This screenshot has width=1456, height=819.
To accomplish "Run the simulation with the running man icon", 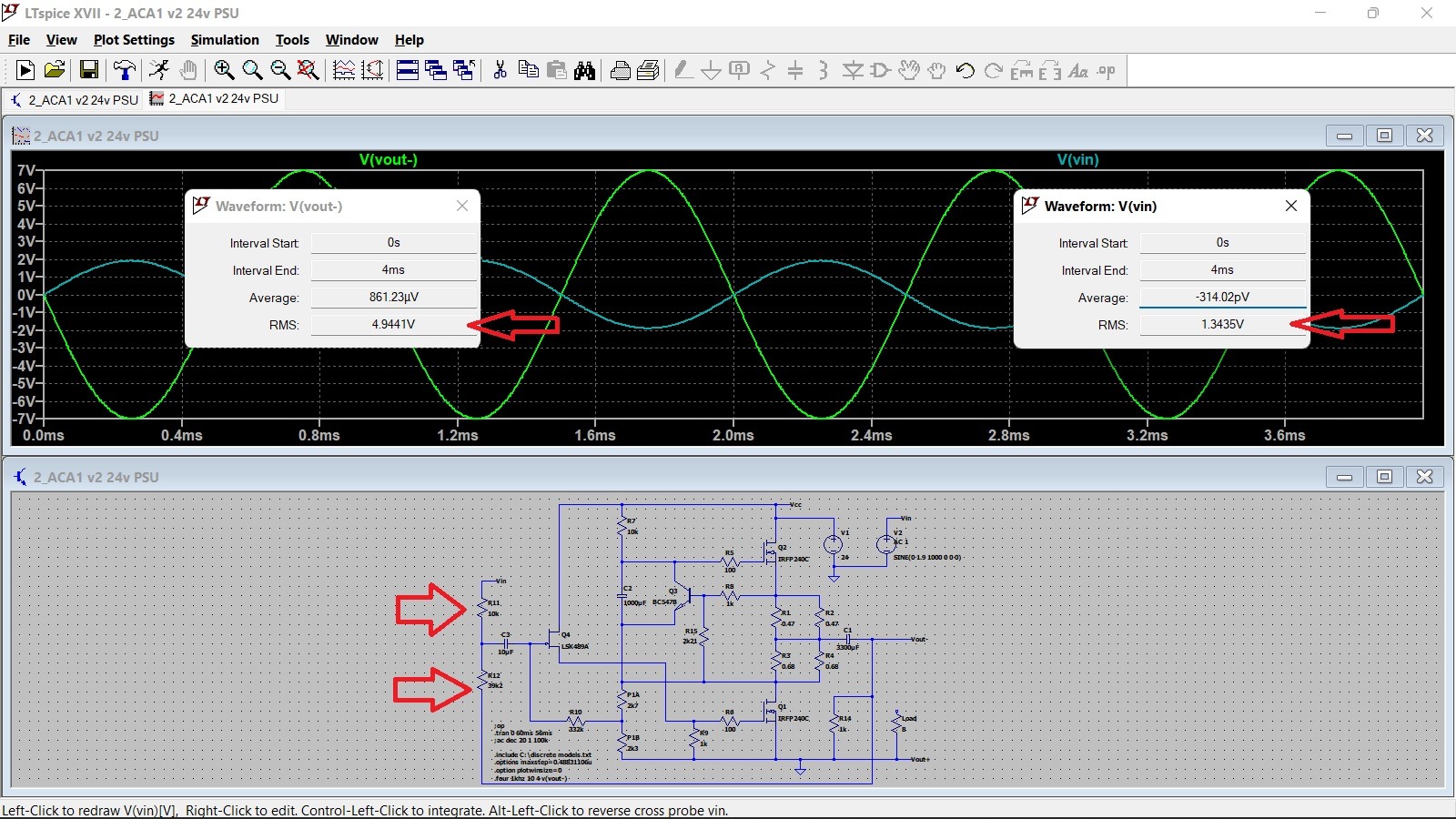I will pos(159,70).
